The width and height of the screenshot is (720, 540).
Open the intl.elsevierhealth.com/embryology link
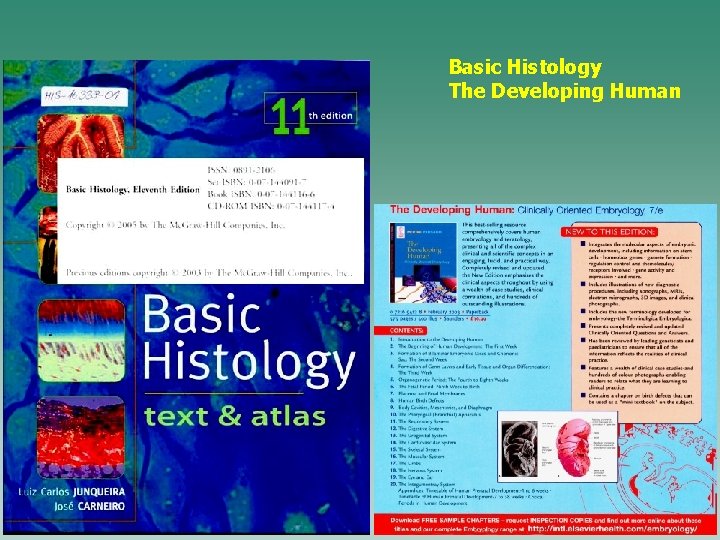(612, 529)
